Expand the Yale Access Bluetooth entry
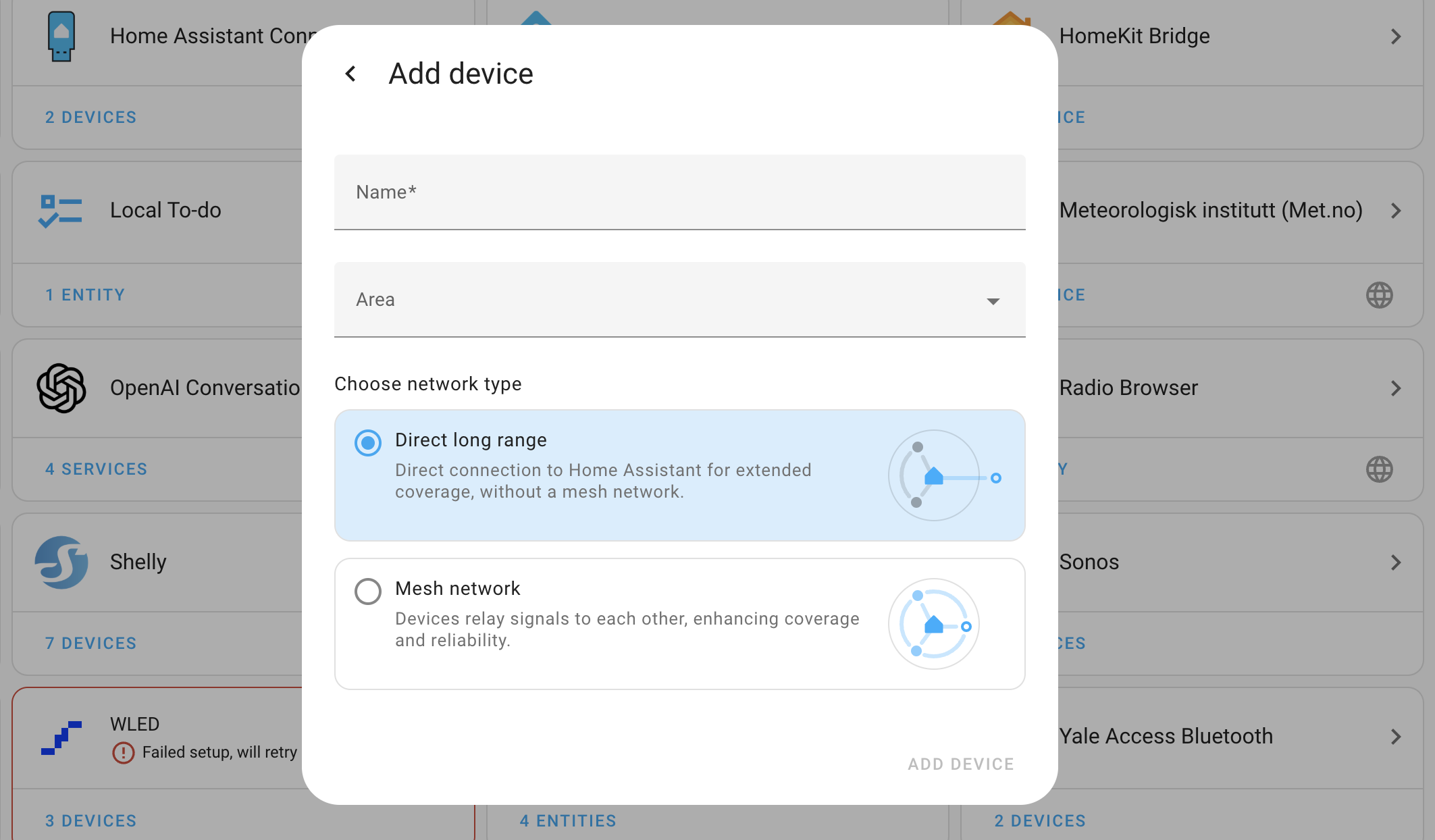This screenshot has width=1435, height=840. [x=1397, y=737]
